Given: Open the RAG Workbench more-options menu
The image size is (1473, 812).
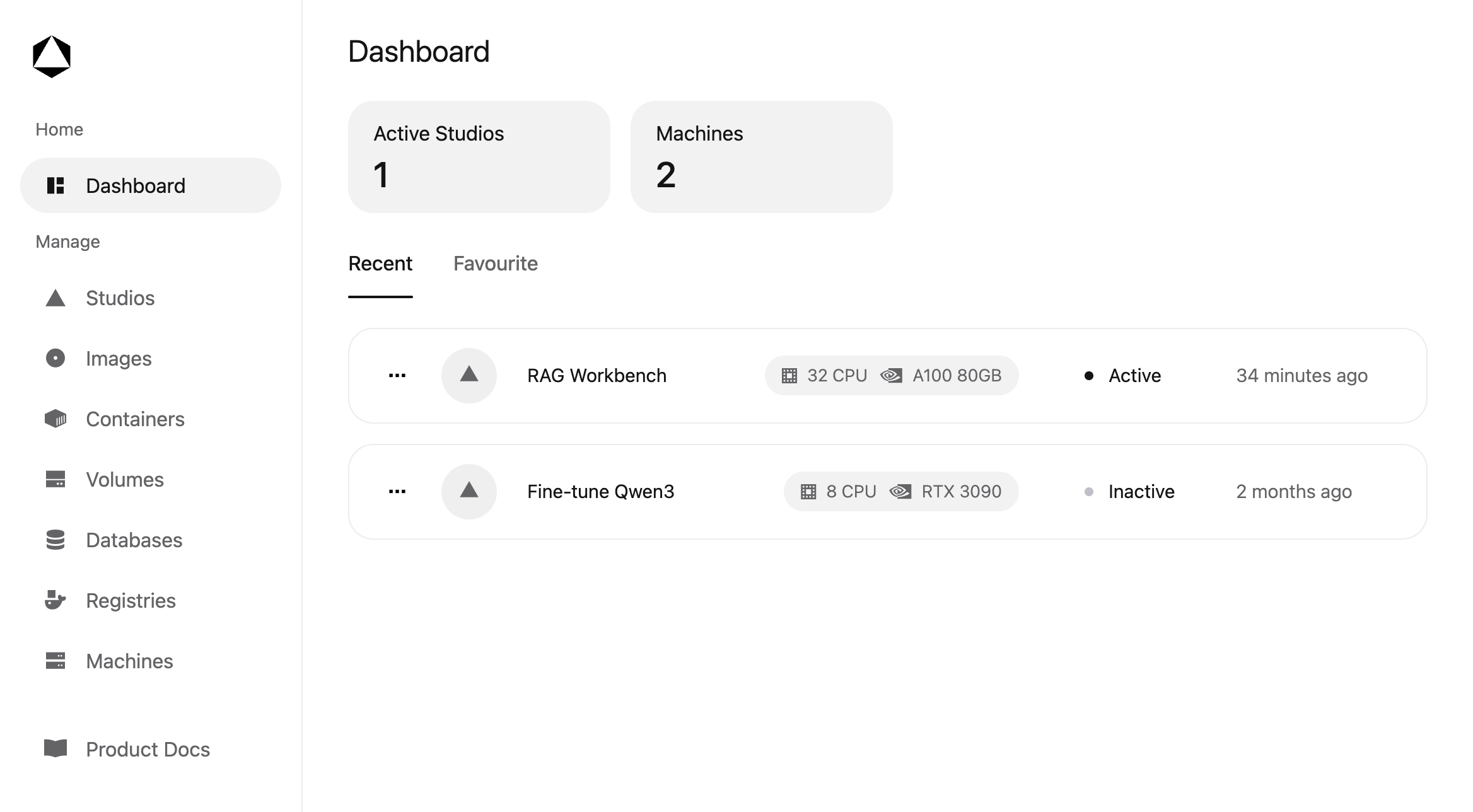Looking at the screenshot, I should 397,376.
